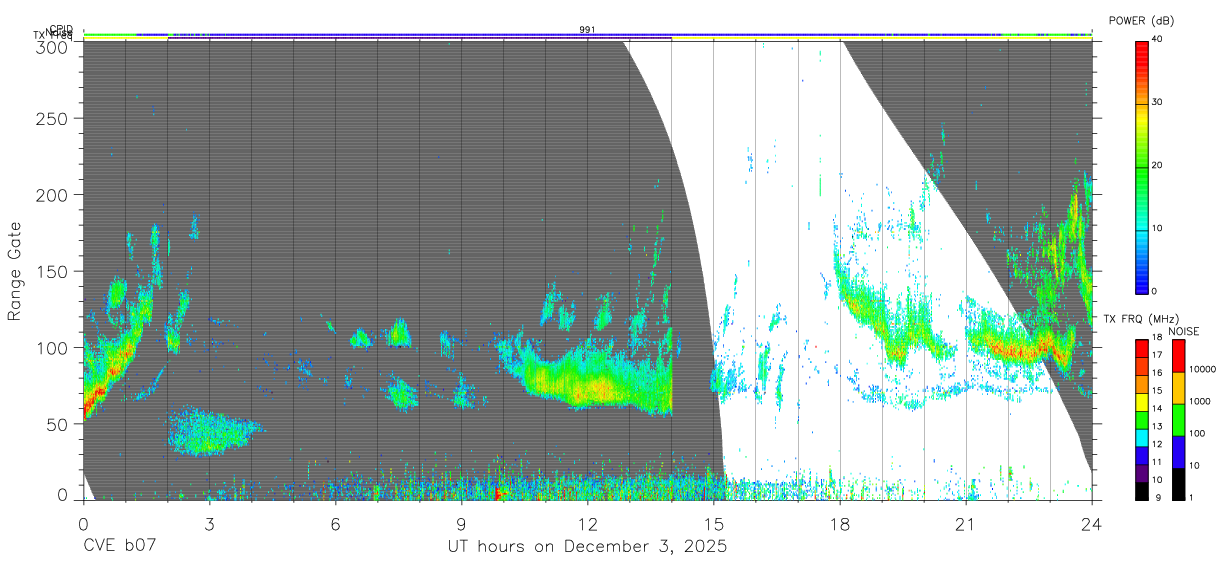Click the 6 tick on the UT hours axis
Image resolution: width=1228 pixels, height=567 pixels.
click(335, 524)
